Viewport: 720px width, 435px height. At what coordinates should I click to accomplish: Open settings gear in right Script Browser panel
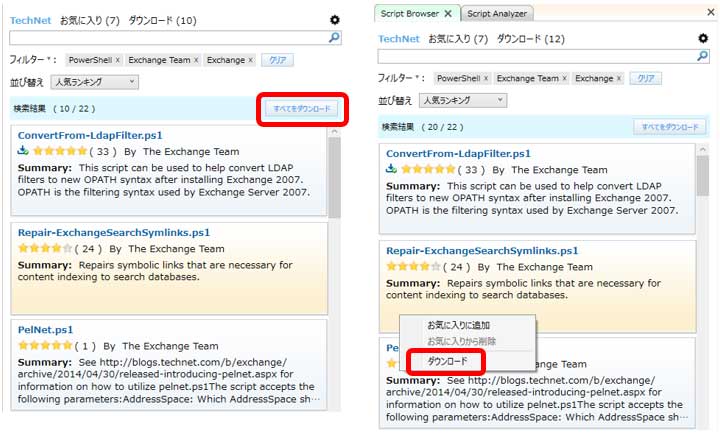click(x=703, y=38)
